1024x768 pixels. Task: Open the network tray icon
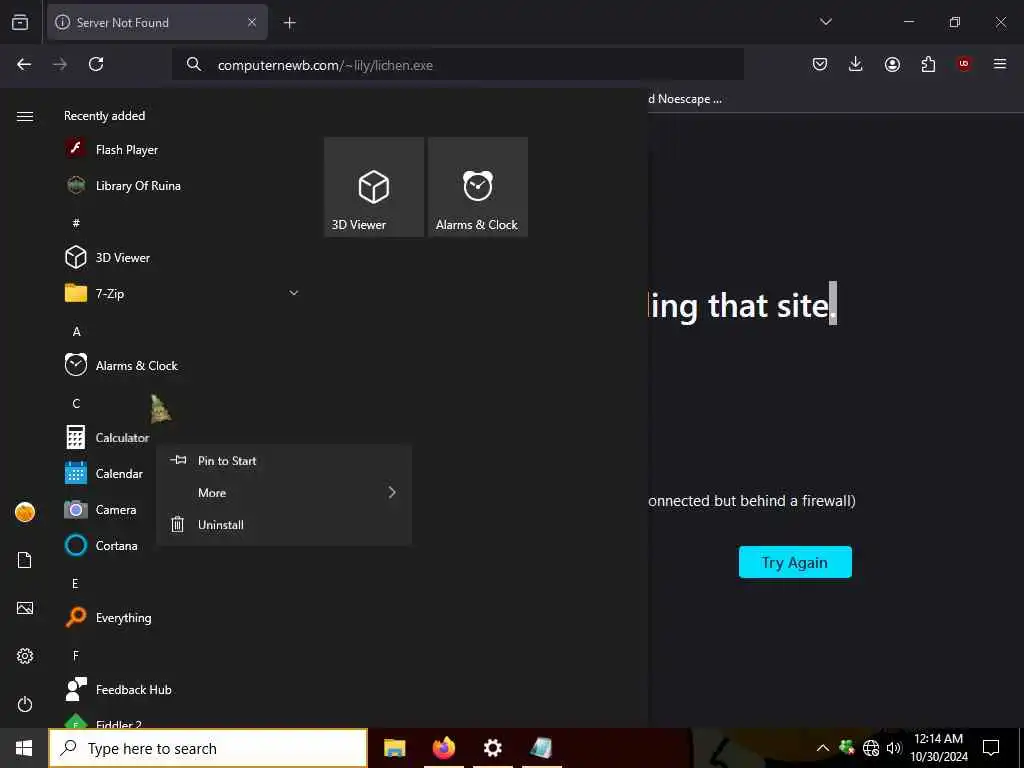click(871, 748)
